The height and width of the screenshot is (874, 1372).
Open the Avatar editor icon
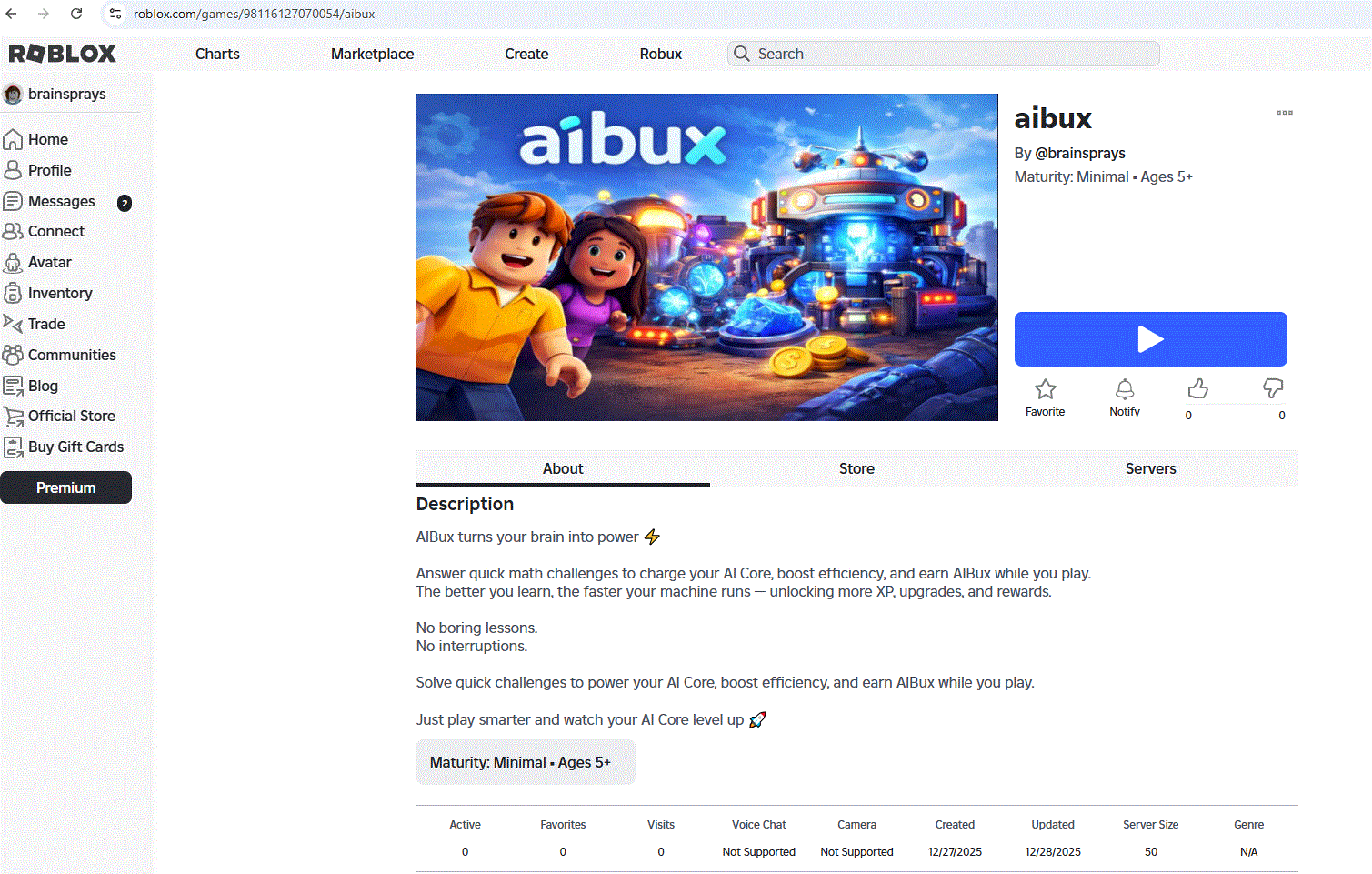pyautogui.click(x=13, y=262)
